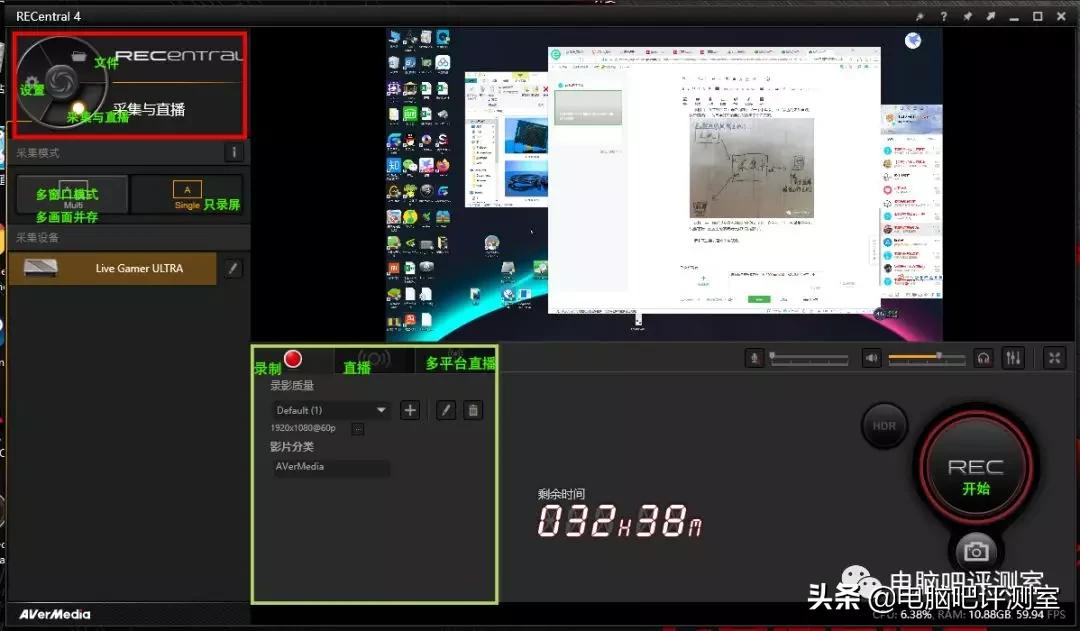This screenshot has height=631, width=1080.
Task: Open the Default (1) quality dropdown
Action: [330, 410]
